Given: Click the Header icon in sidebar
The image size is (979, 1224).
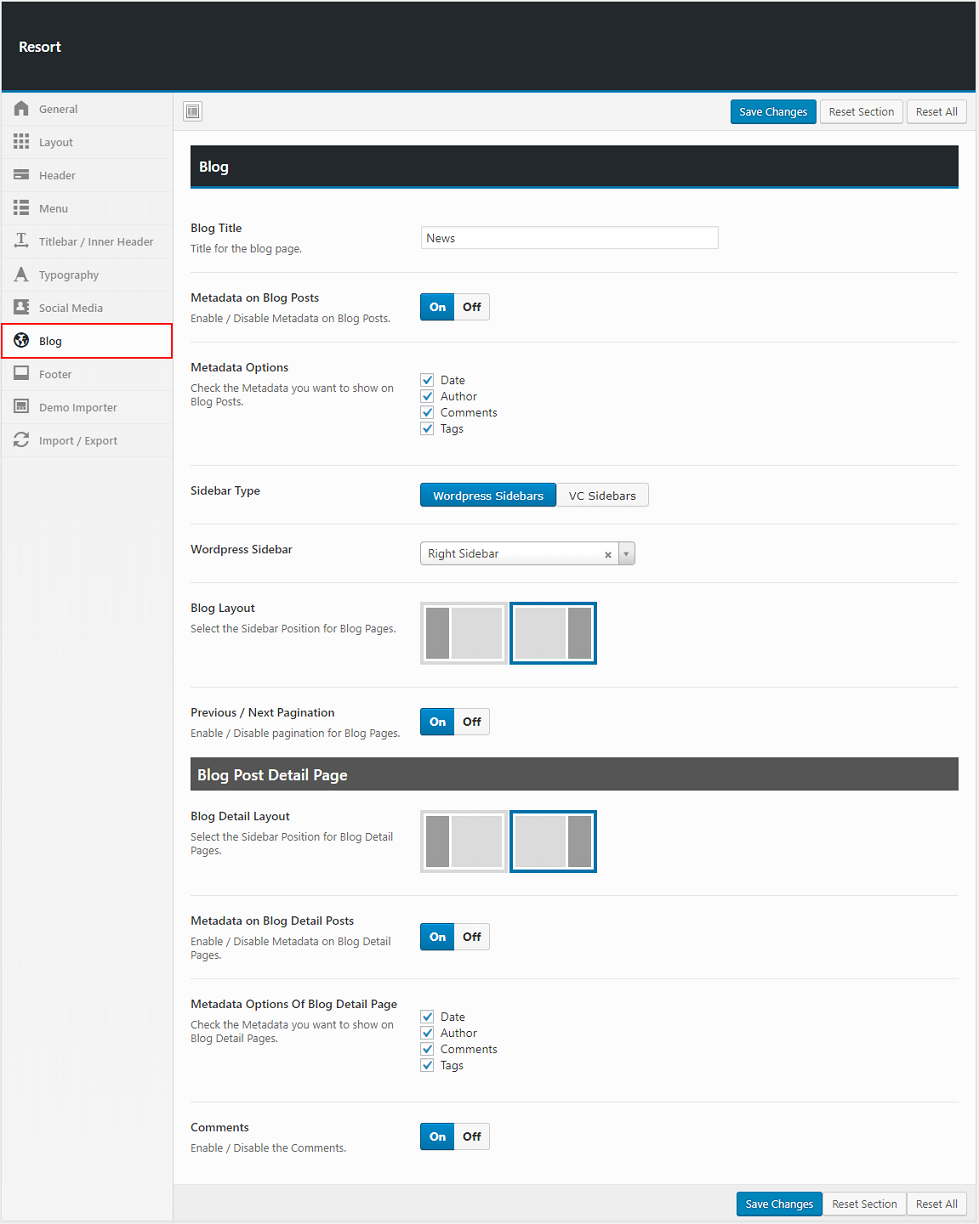Looking at the screenshot, I should (21, 175).
